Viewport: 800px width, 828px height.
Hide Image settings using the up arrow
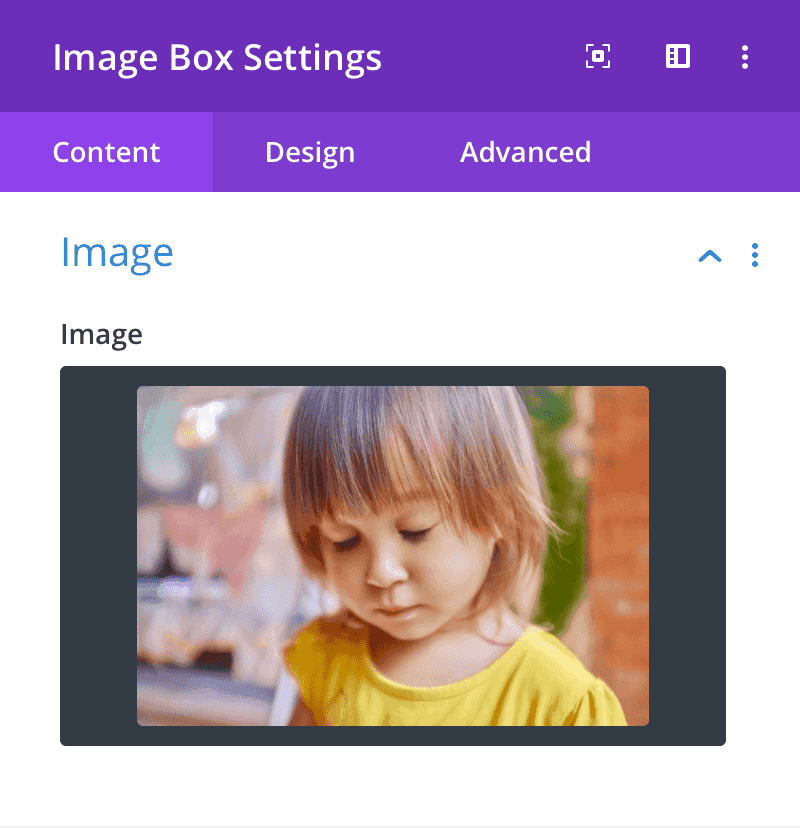point(710,256)
